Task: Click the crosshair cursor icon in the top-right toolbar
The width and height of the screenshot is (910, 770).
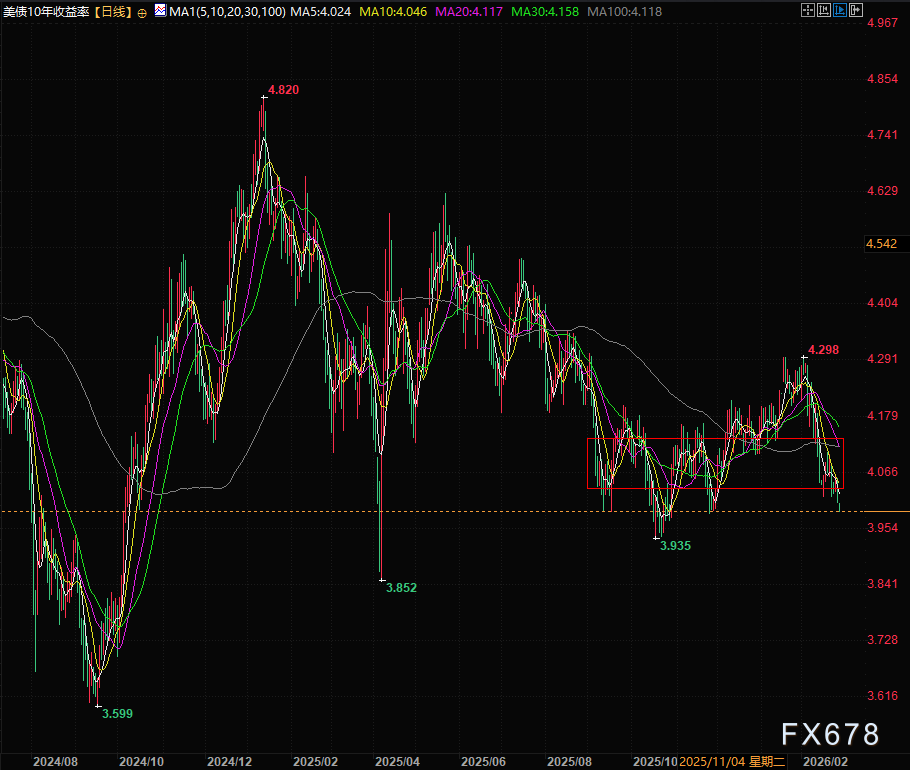Action: click(x=807, y=10)
